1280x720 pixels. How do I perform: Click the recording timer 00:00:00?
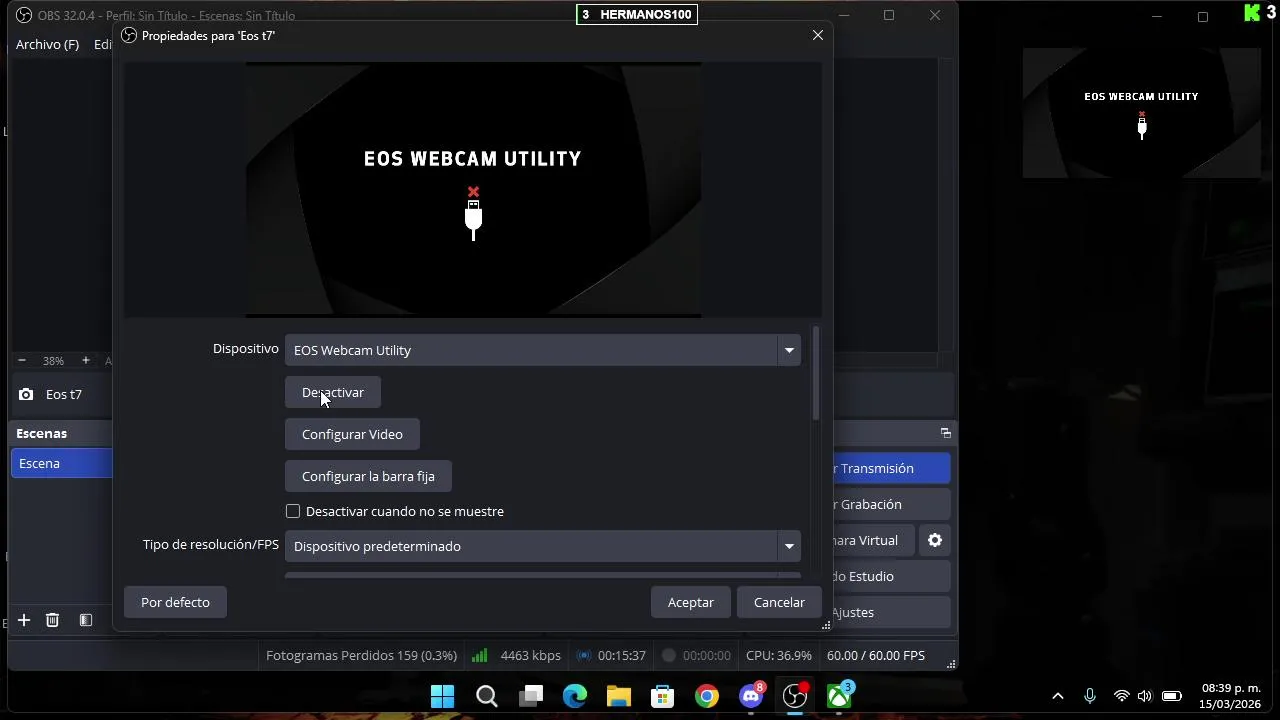tap(706, 656)
